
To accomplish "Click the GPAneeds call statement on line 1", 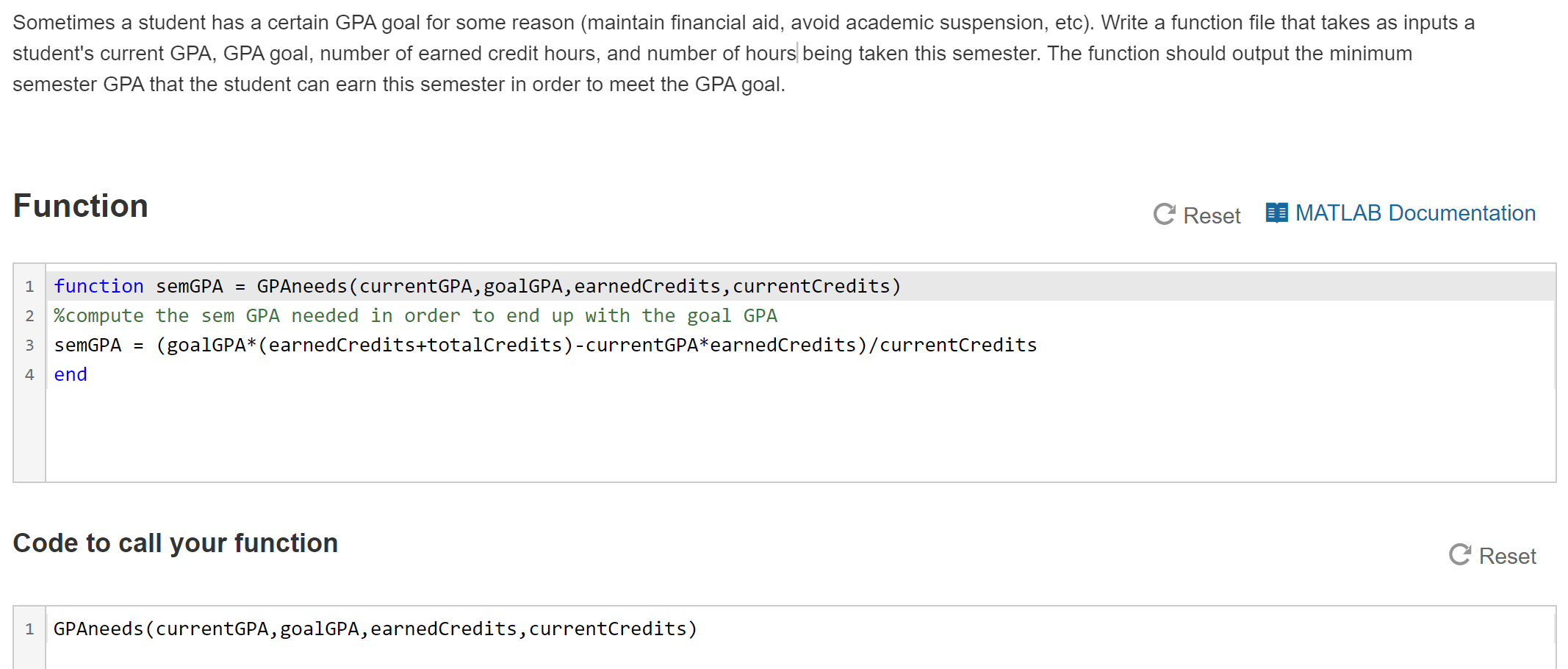I will (375, 629).
